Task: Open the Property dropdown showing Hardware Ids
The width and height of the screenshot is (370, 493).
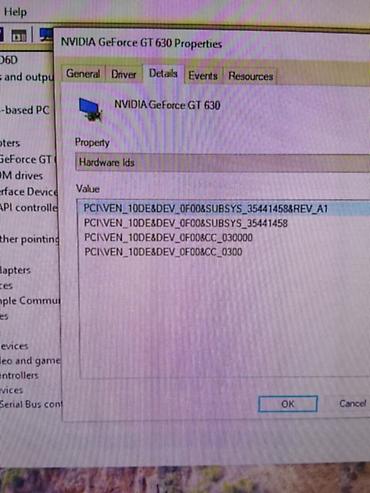Action: [x=223, y=163]
